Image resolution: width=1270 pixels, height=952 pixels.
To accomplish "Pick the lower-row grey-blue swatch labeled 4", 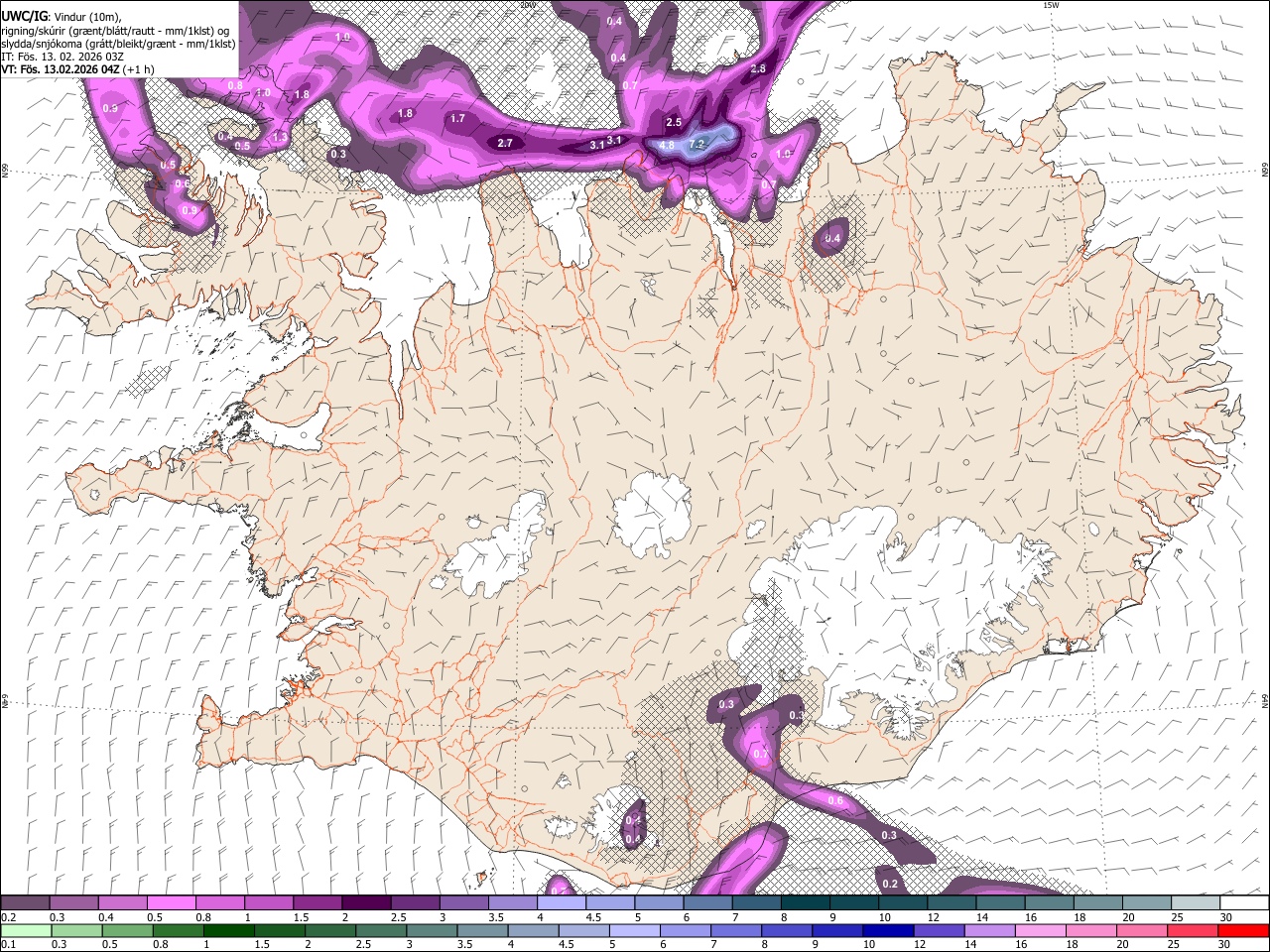I will click(533, 930).
